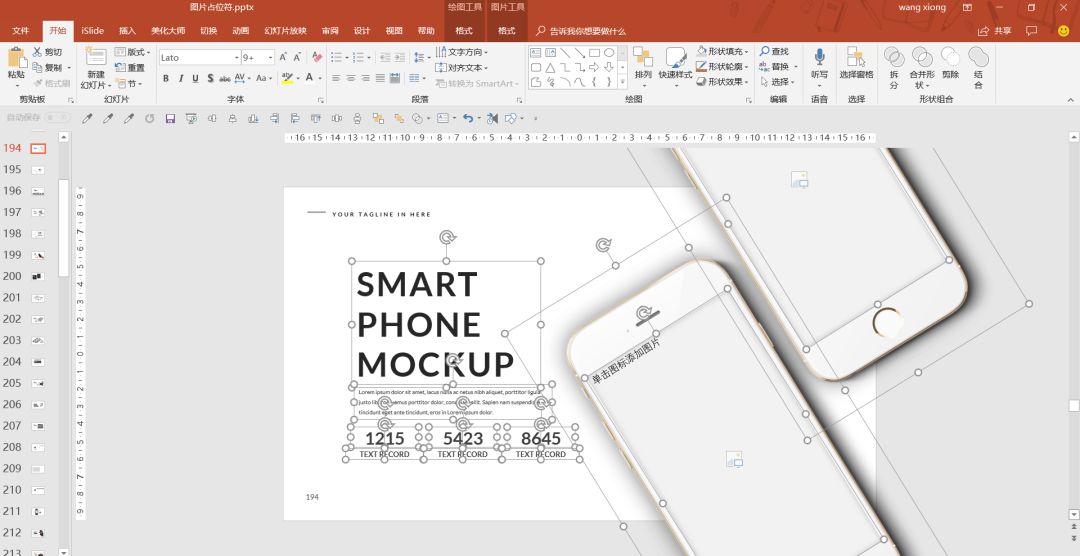Screen dimensions: 1080x556
Task: Select the oval shape in gallery
Action: 609,52
